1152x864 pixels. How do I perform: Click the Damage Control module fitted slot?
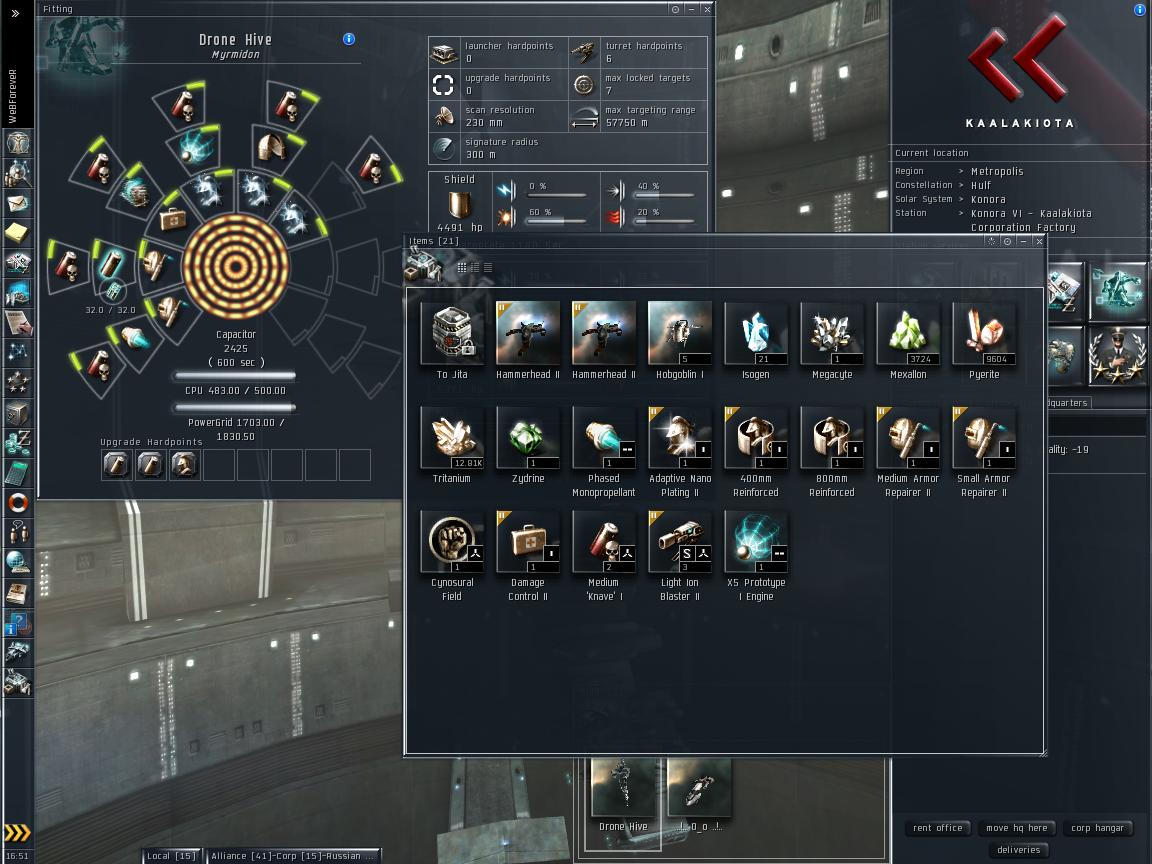(173, 218)
